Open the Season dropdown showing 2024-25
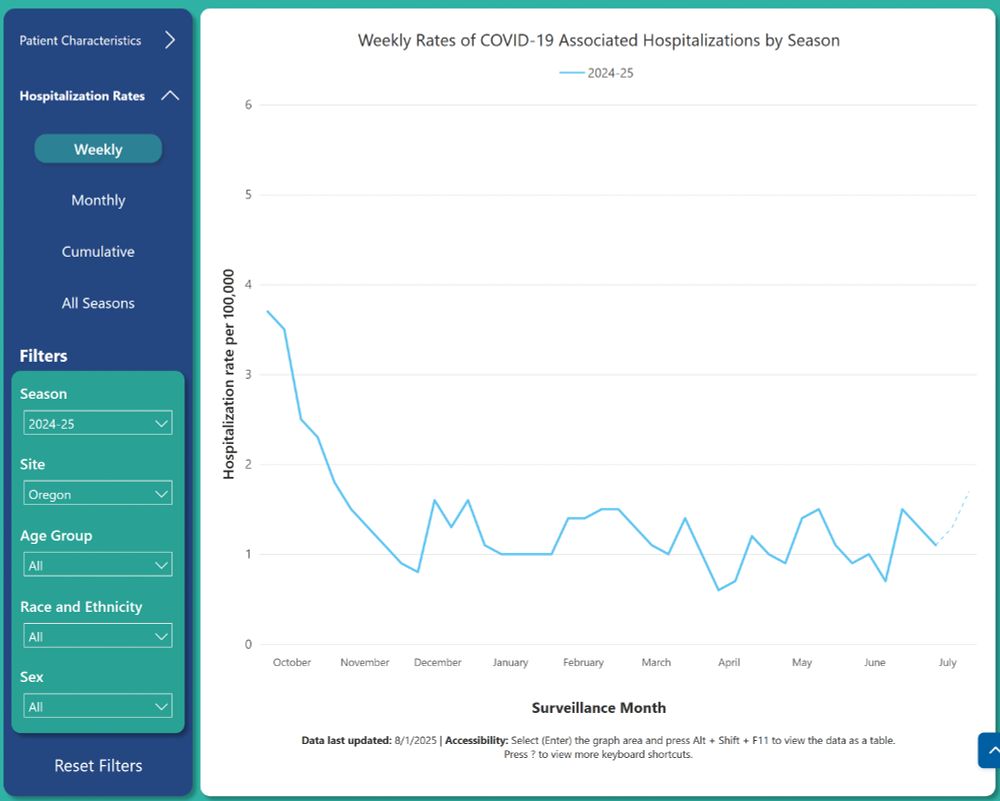1000x801 pixels. click(x=98, y=423)
